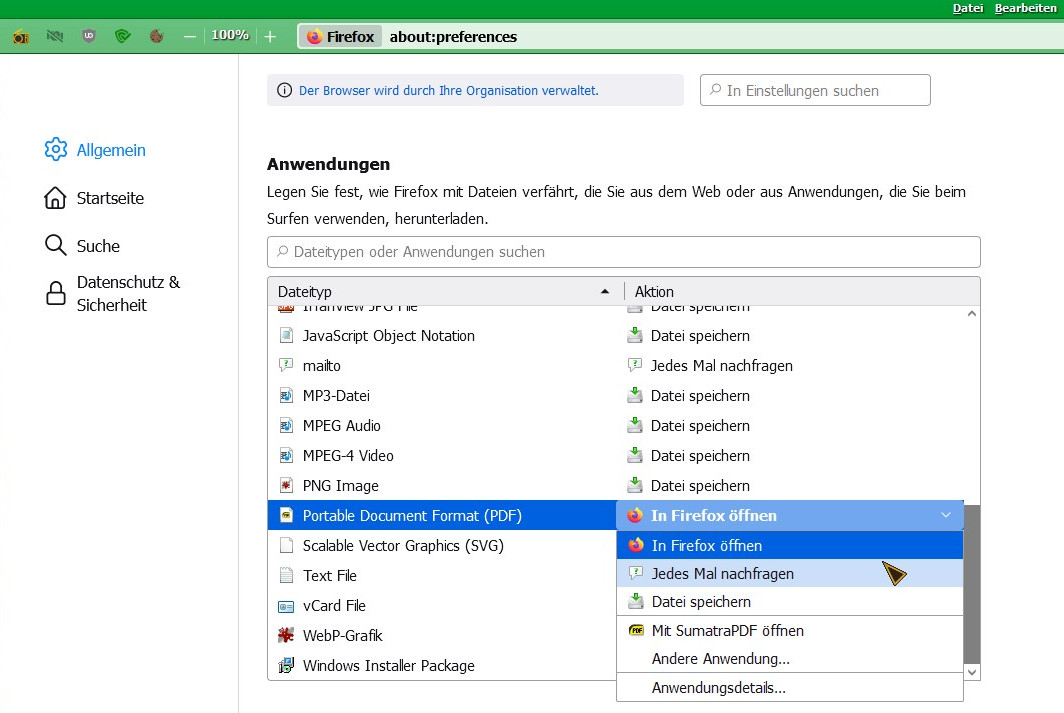
Task: Click the cookie extension icon in toolbar
Action: [156, 37]
